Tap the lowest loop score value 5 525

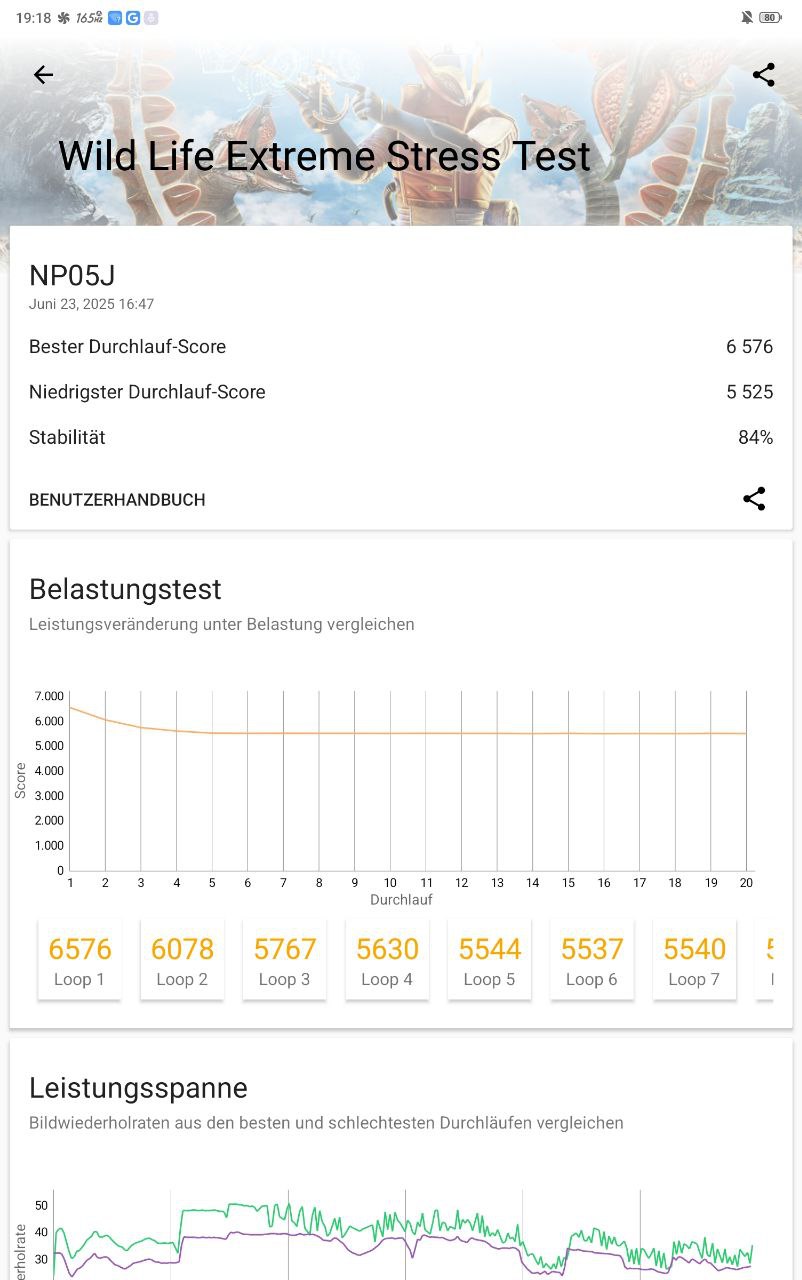750,392
